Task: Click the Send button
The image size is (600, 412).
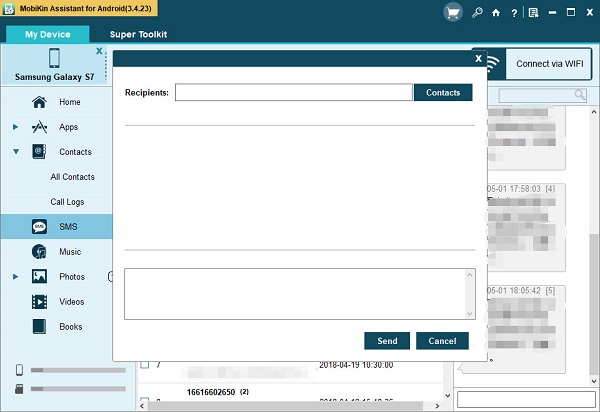Action: point(387,341)
